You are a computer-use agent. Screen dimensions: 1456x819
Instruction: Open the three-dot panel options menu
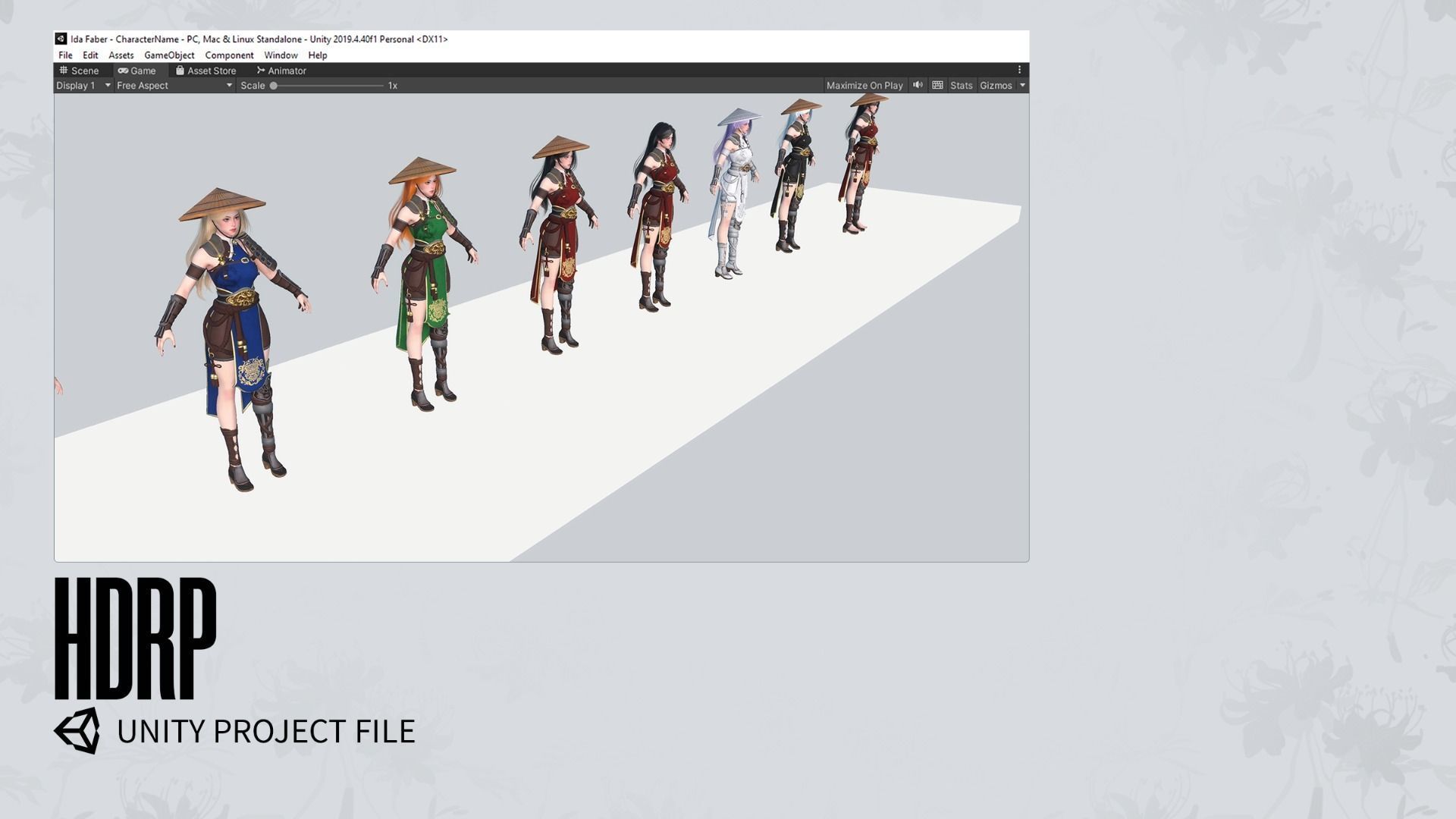click(x=1019, y=70)
